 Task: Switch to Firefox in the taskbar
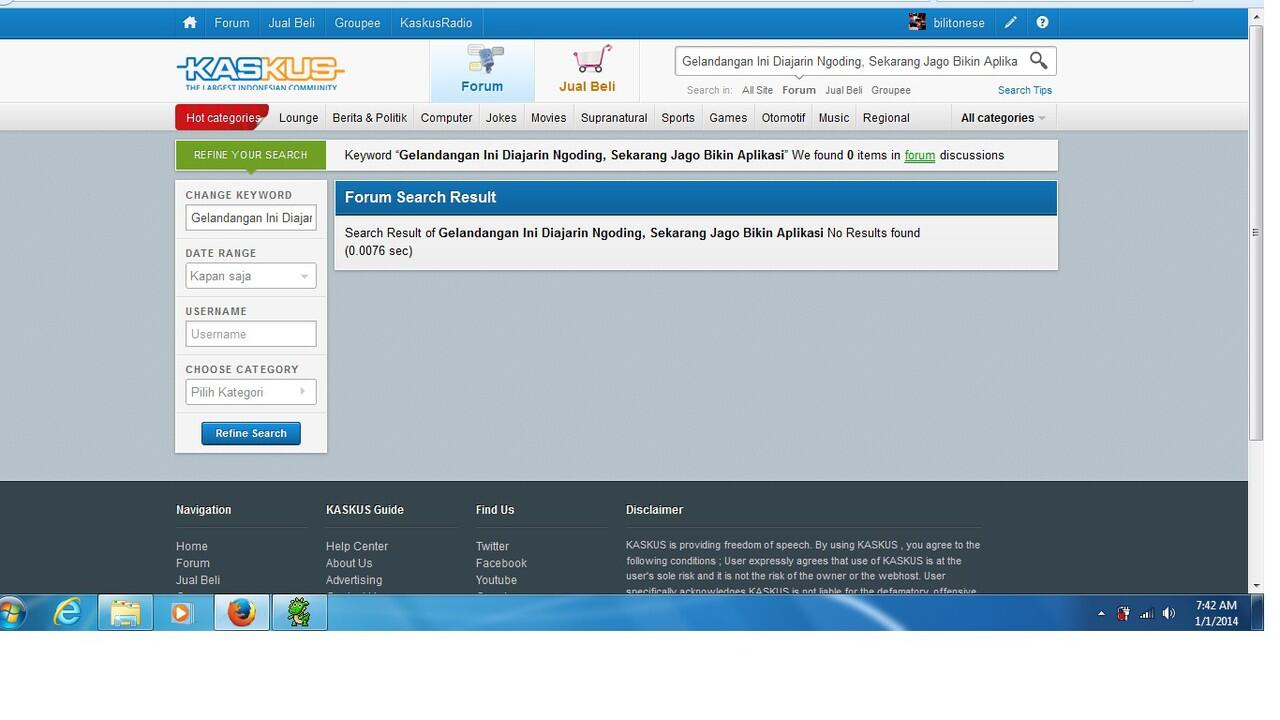241,612
